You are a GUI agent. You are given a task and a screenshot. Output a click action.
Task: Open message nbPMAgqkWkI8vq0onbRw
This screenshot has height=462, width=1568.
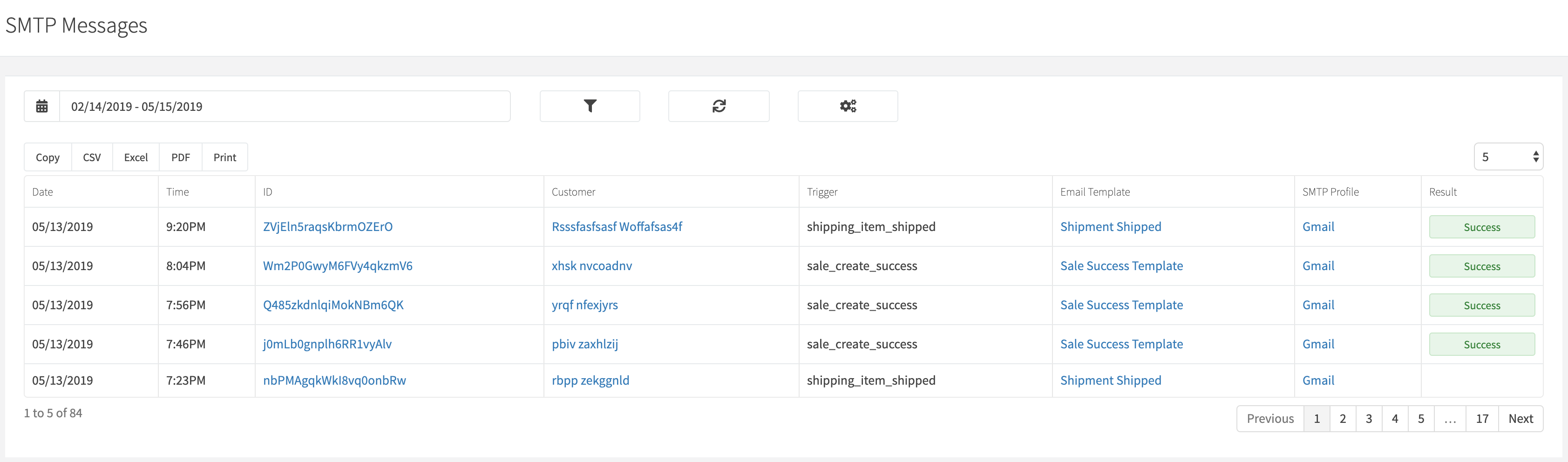click(334, 380)
